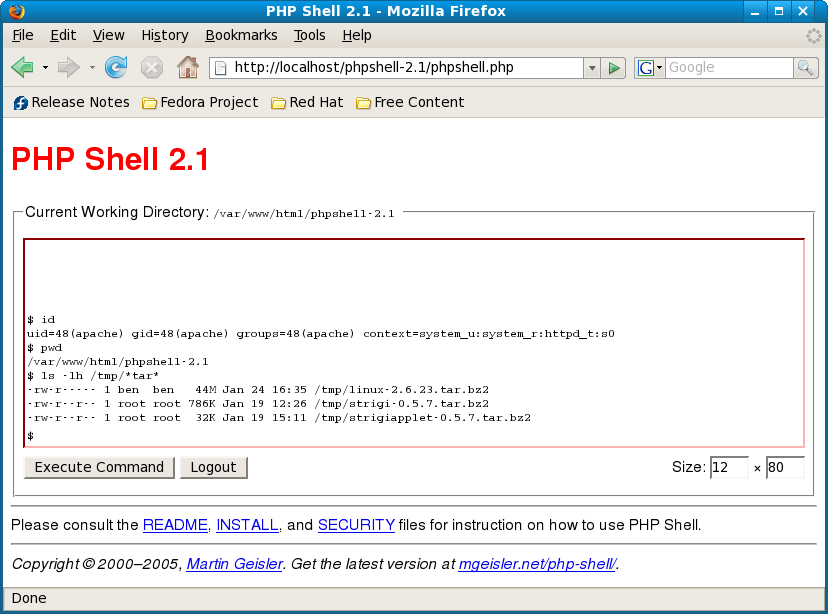Viewport: 828px width, 614px height.
Task: Open the Back history dropdown arrow
Action: (x=45, y=68)
